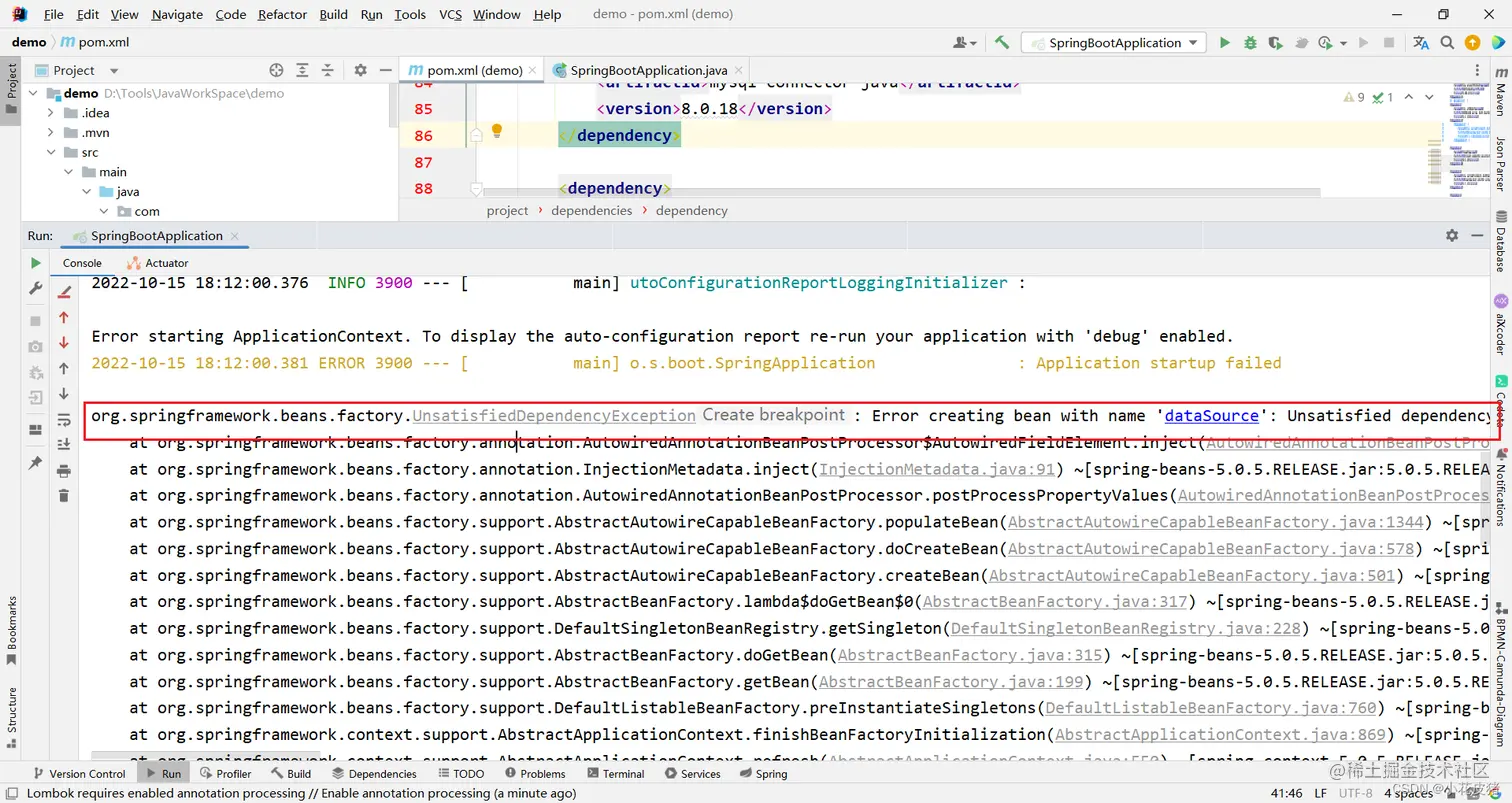Run with Coverage shield icon
The width and height of the screenshot is (1512, 803).
[1275, 42]
